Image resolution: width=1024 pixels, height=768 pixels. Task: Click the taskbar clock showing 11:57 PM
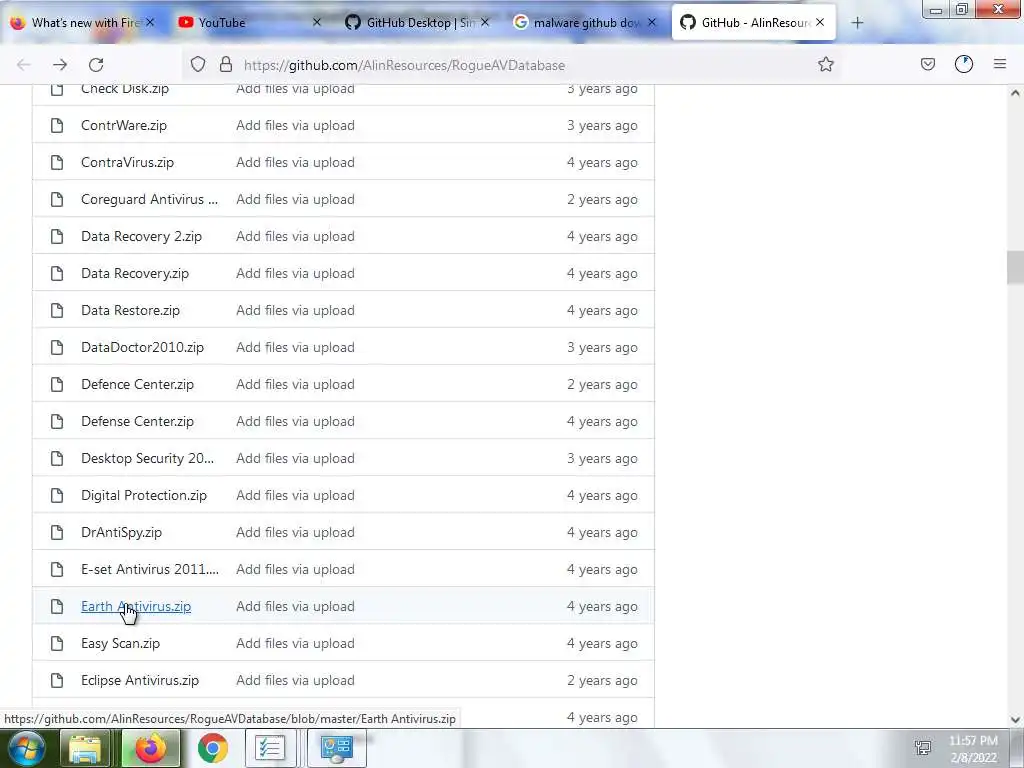(973, 749)
